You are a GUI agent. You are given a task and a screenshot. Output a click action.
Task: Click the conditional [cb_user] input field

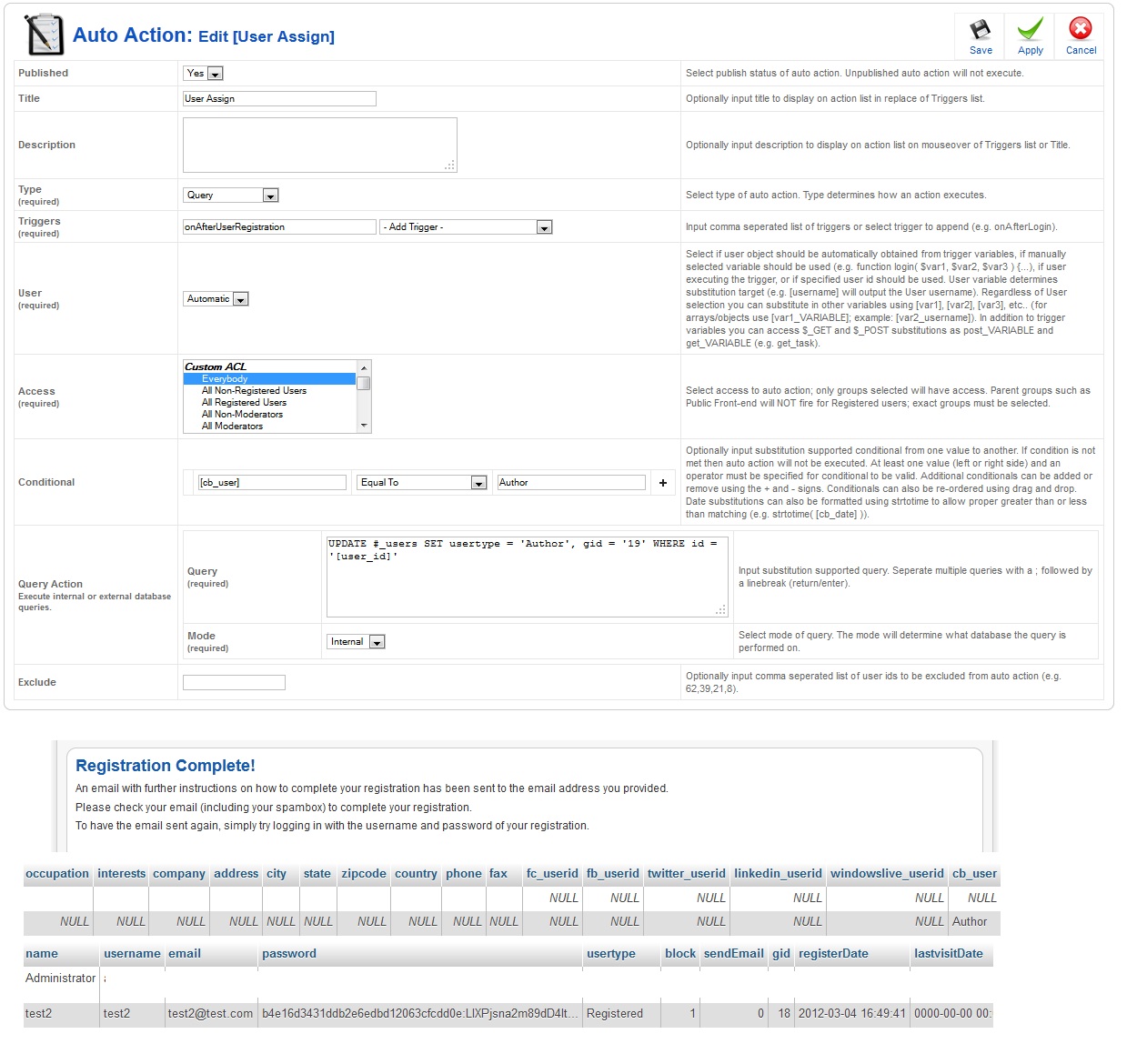[272, 483]
